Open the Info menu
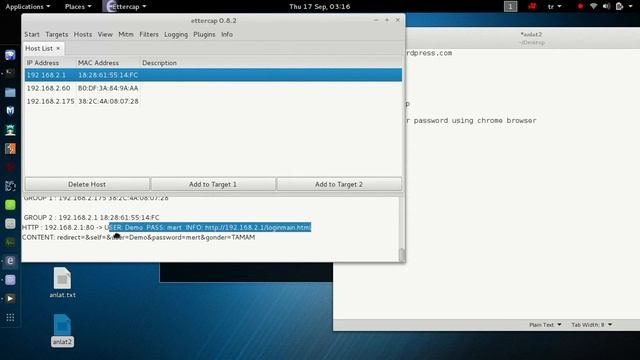This screenshot has width=640, height=360. pyautogui.click(x=227, y=34)
